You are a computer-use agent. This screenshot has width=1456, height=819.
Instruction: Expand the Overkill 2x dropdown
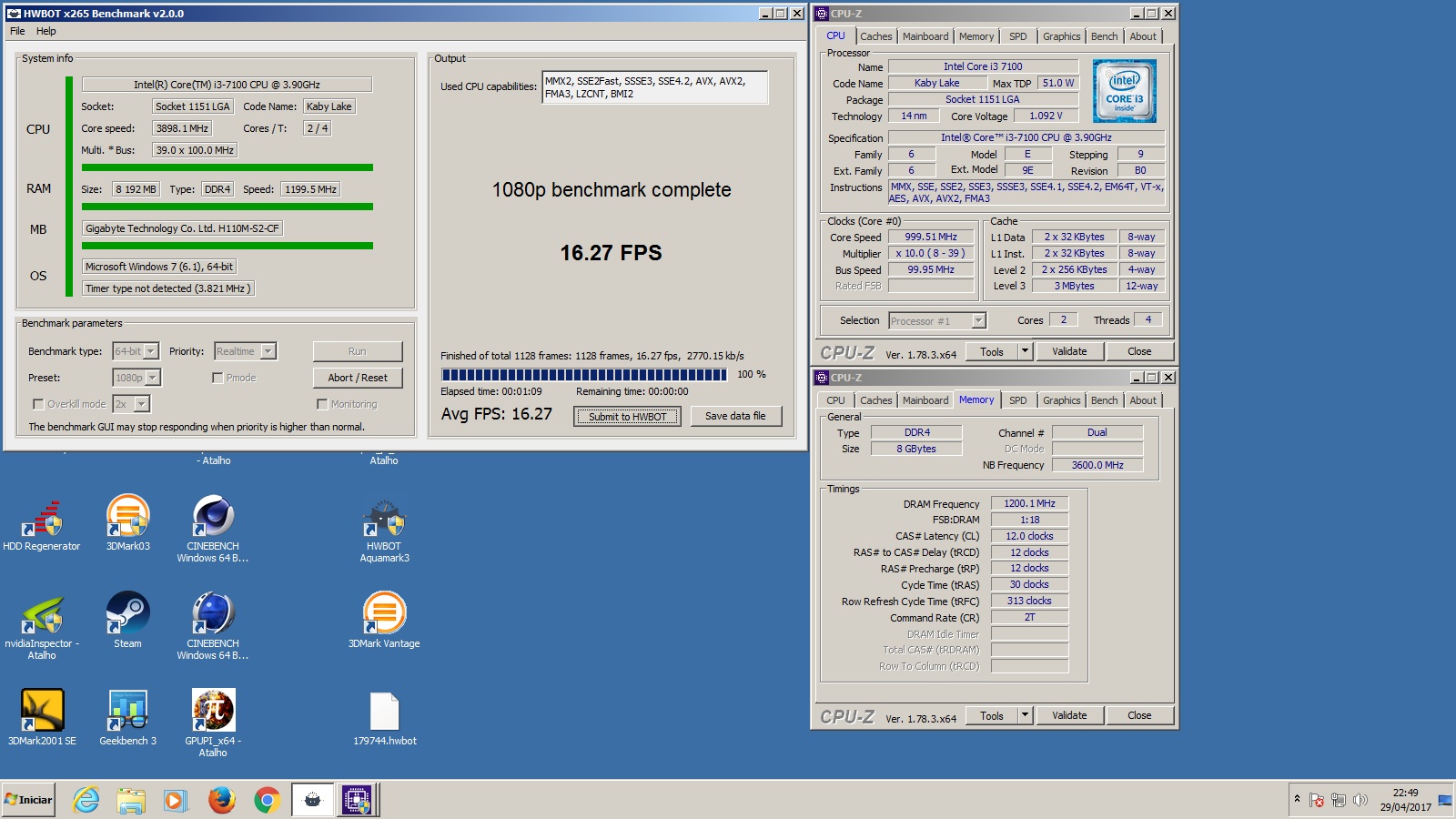point(142,404)
